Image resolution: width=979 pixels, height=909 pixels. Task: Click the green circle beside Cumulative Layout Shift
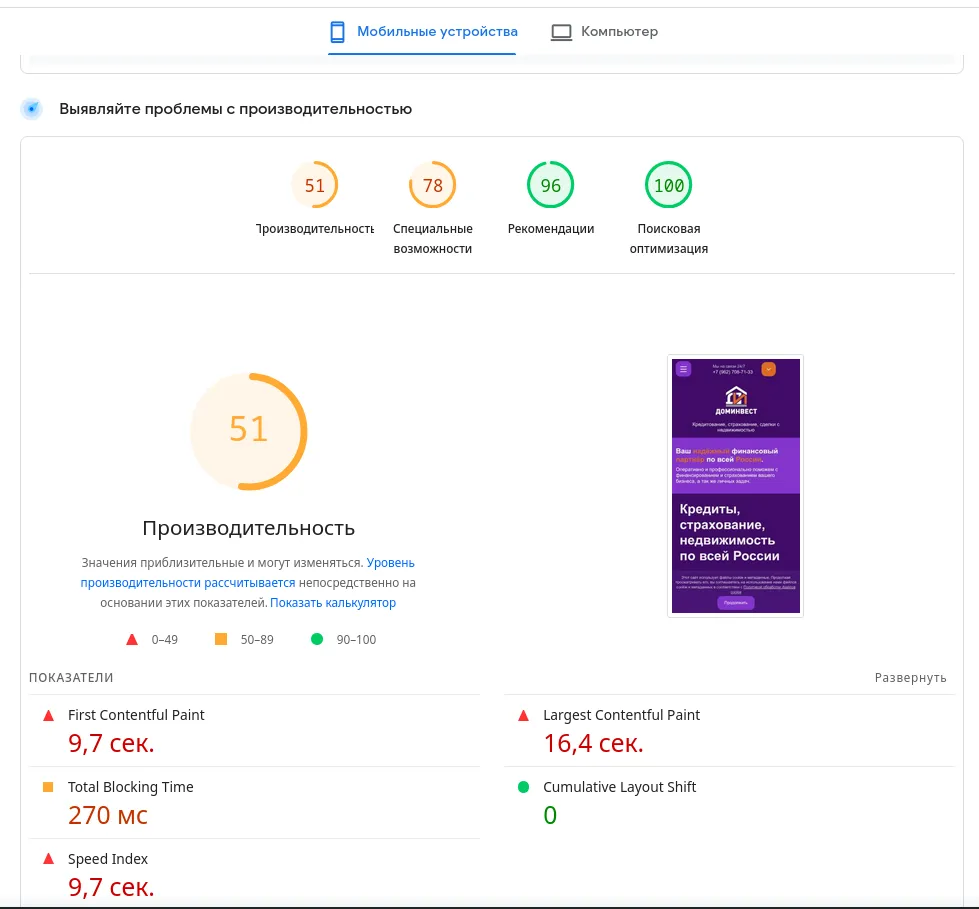point(523,787)
